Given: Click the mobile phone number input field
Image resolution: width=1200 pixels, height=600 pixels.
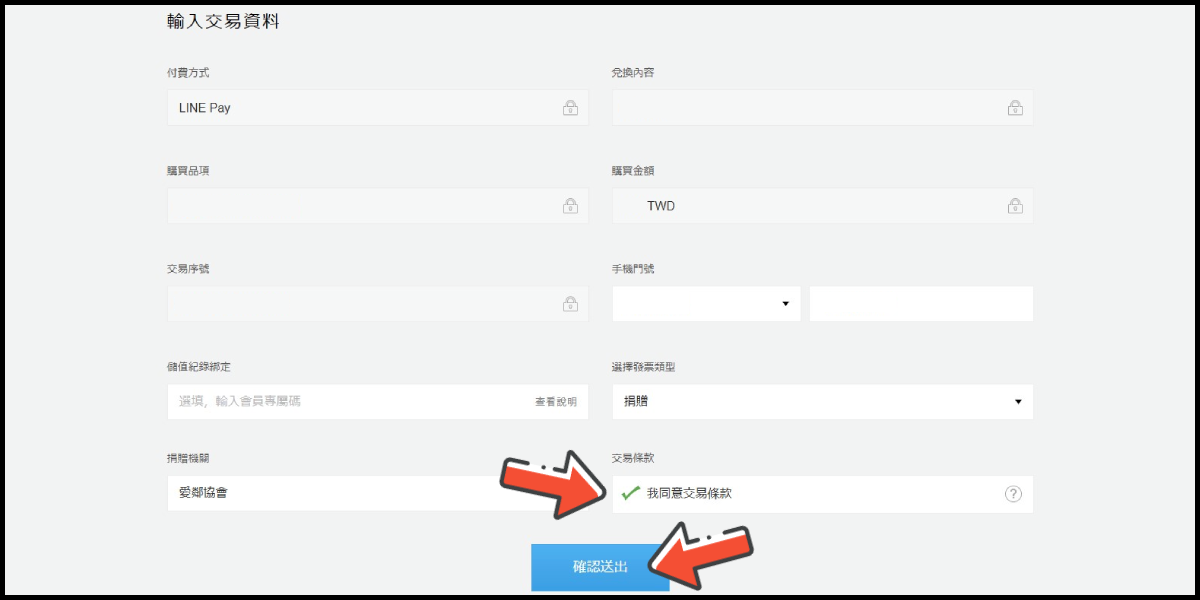Looking at the screenshot, I should [x=921, y=304].
